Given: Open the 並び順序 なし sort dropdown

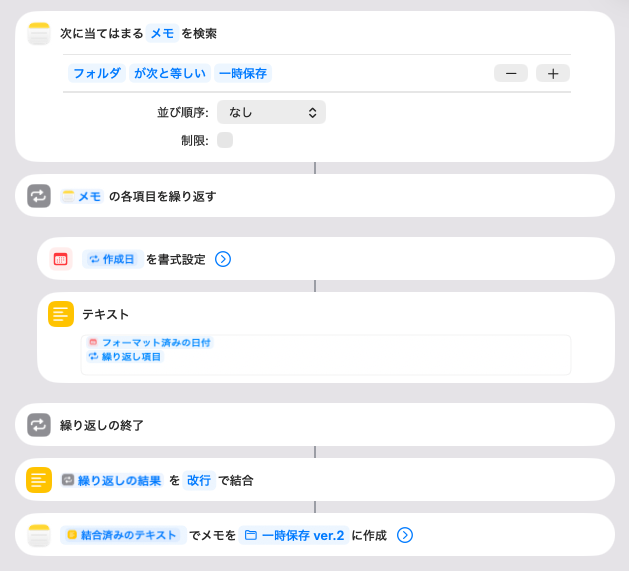Looking at the screenshot, I should pos(271,112).
